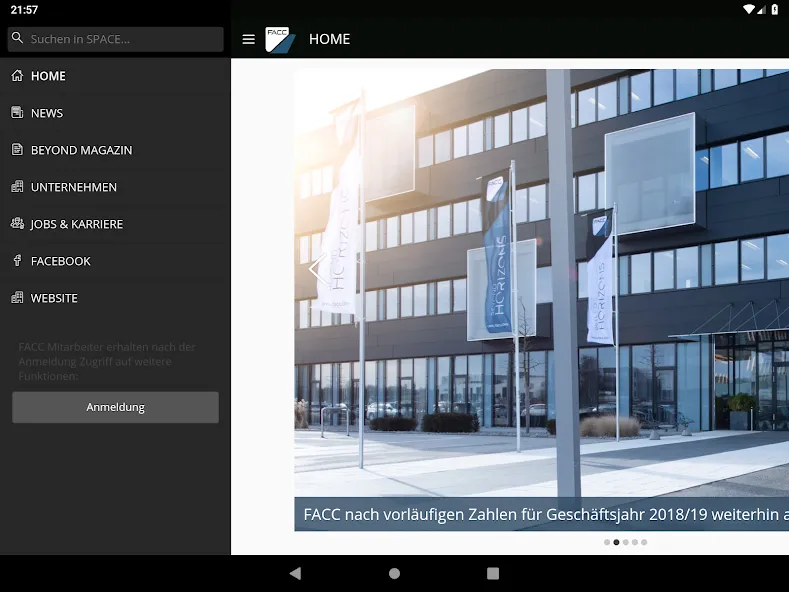
Task: Tap the house icon beside HOME
Action: pyautogui.click(x=17, y=76)
